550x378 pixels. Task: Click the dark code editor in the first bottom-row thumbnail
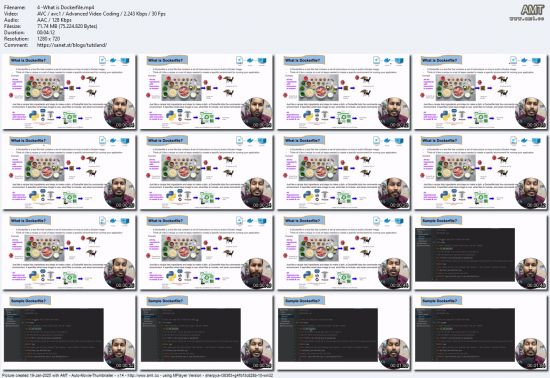[54, 335]
